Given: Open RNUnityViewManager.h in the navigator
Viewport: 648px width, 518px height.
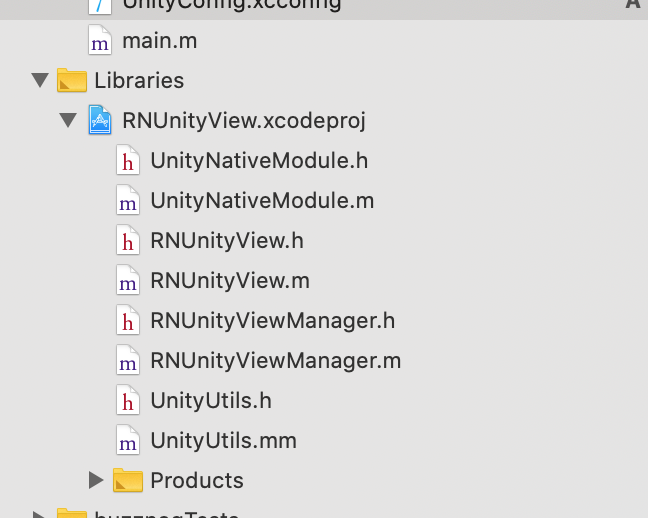Looking at the screenshot, I should (x=273, y=321).
